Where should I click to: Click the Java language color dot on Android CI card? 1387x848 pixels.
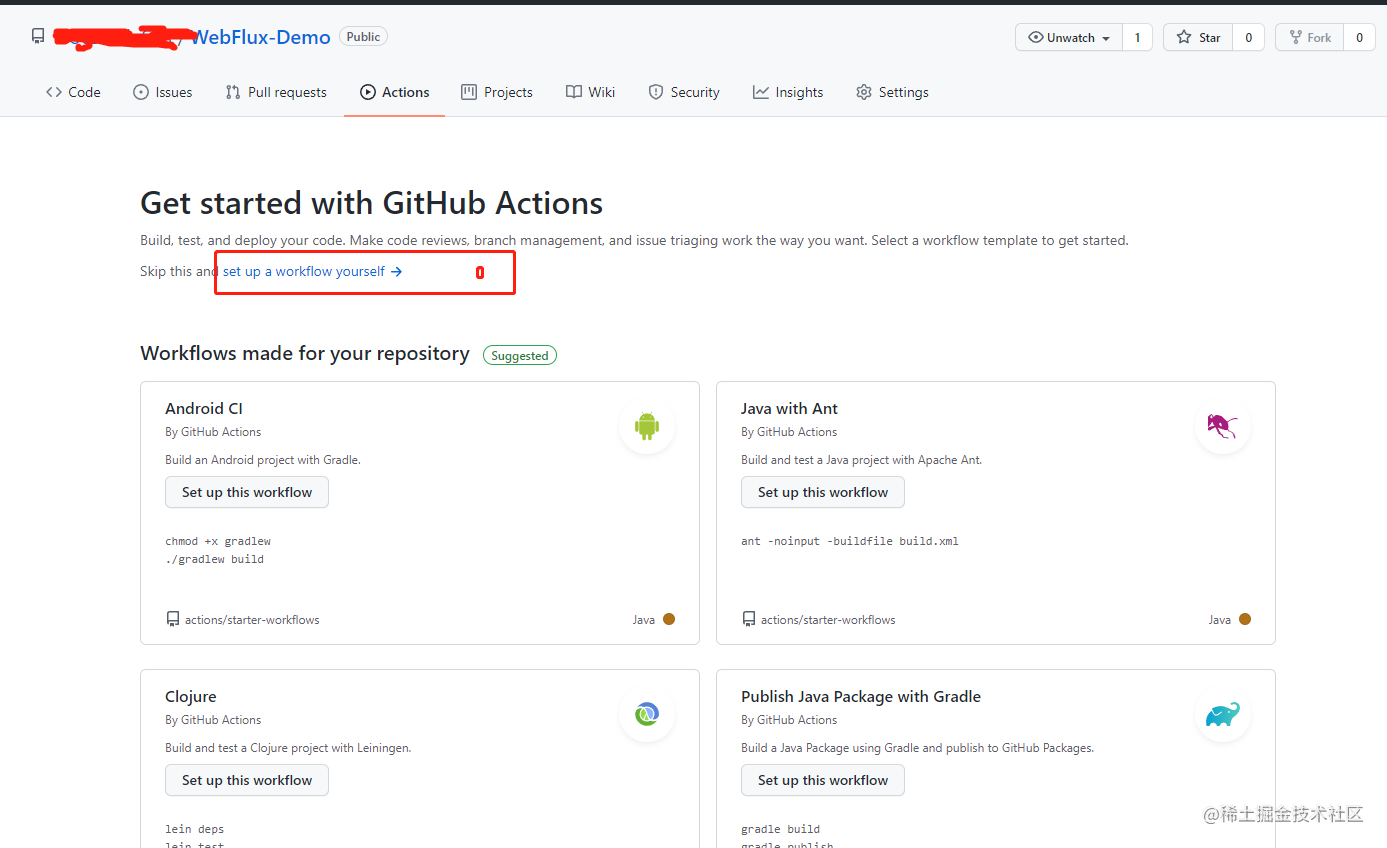click(668, 619)
